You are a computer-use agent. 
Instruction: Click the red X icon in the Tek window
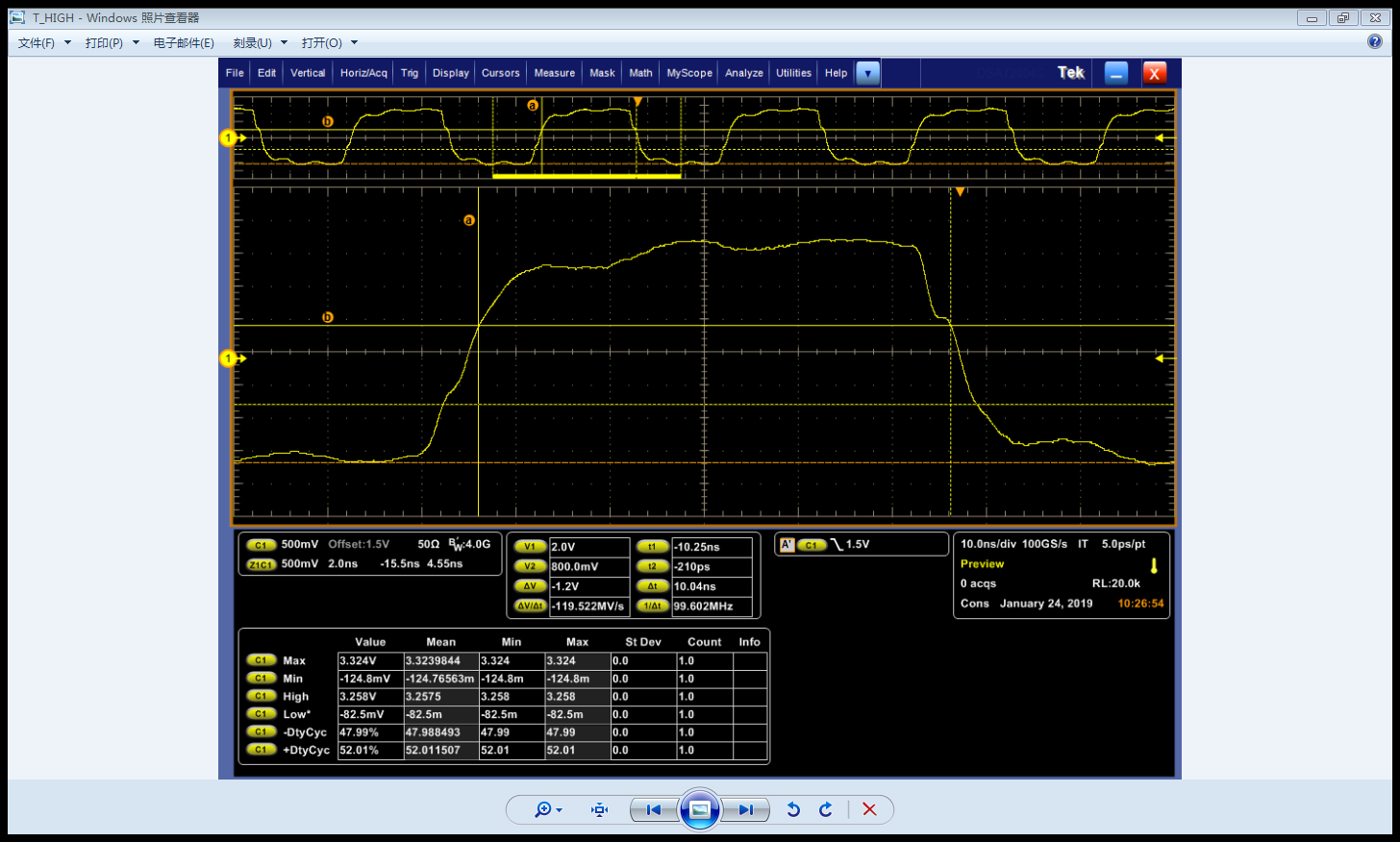1155,73
